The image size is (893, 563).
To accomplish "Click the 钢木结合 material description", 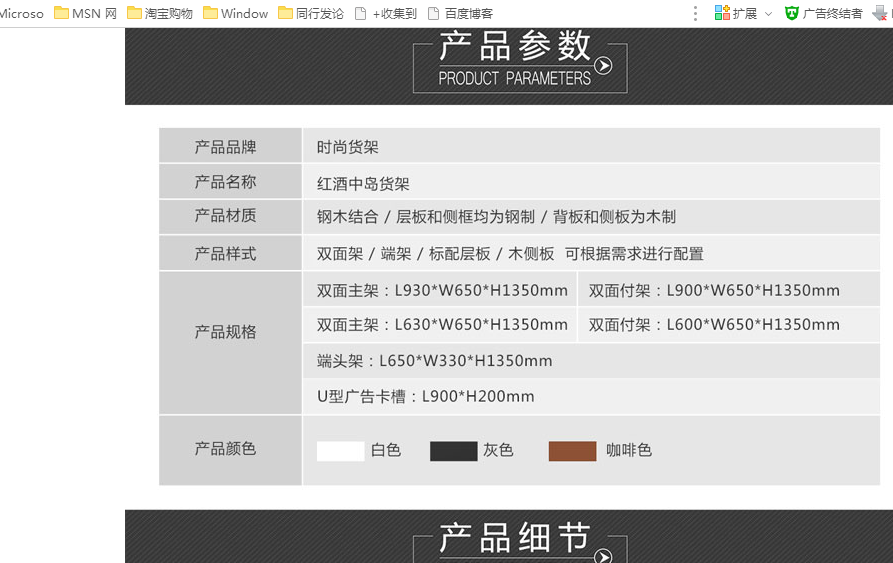I will [x=496, y=217].
